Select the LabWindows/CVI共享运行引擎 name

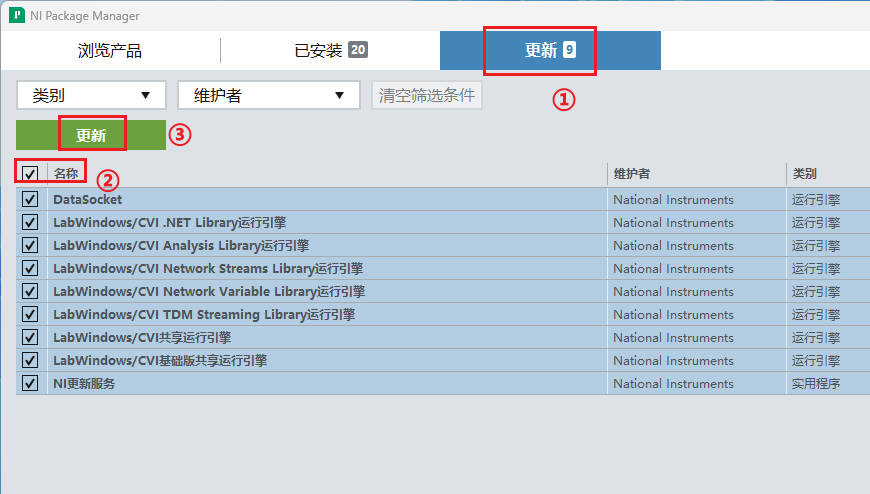point(142,337)
